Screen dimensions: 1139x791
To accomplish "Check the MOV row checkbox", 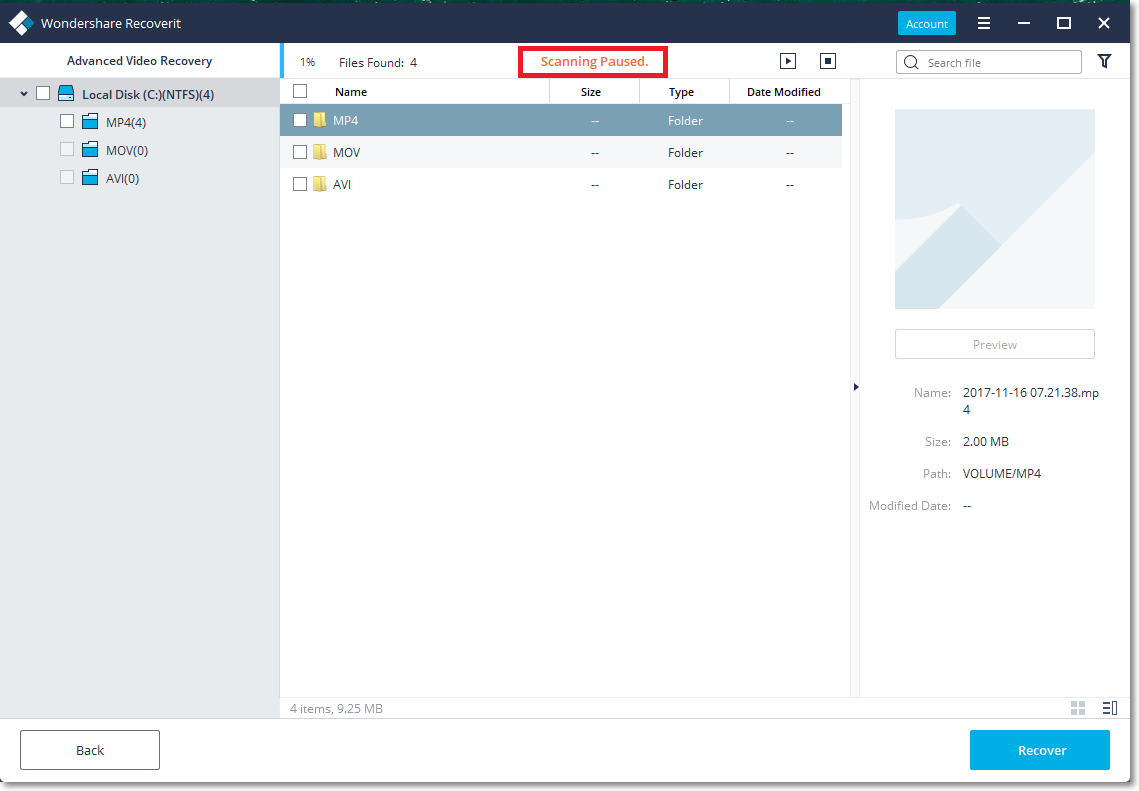I will [x=300, y=152].
